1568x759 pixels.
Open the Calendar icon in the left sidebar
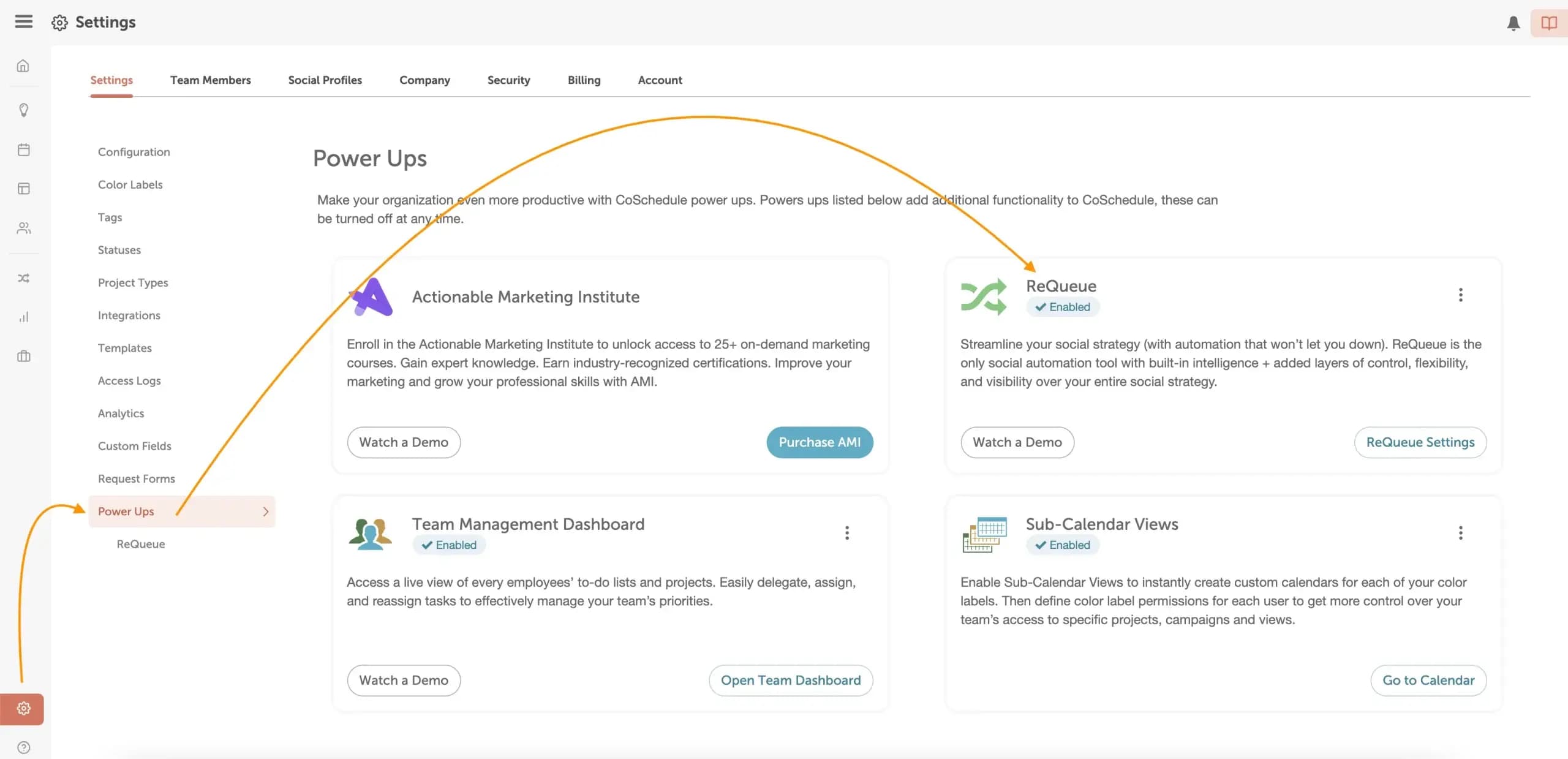point(23,149)
